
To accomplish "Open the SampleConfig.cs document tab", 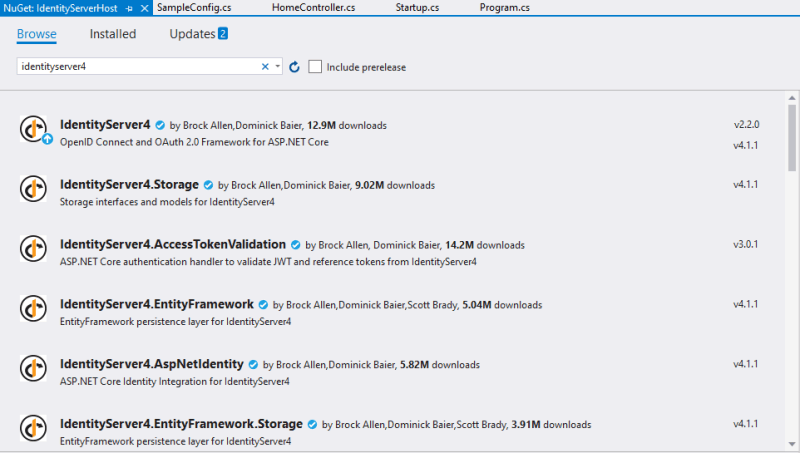I will (194, 8).
